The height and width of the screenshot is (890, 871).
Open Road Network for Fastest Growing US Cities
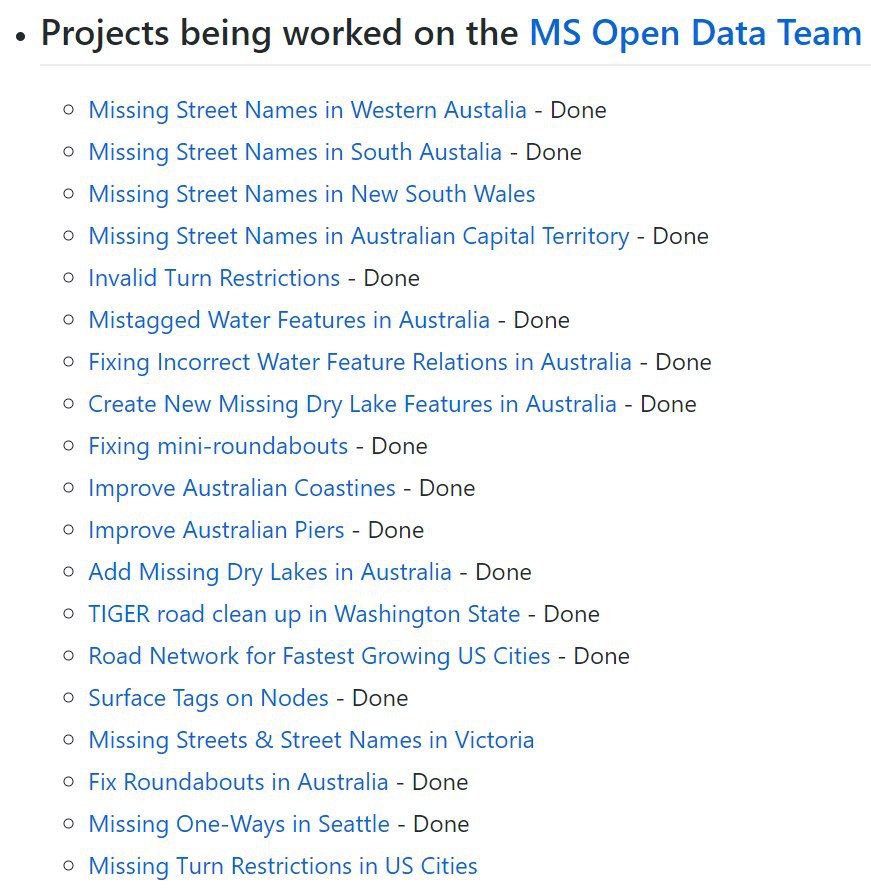(319, 656)
